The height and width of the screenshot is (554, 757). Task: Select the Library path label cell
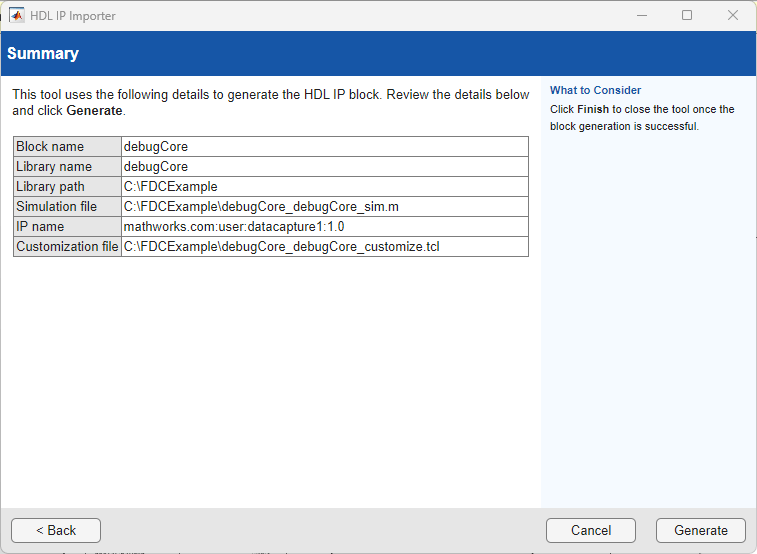click(x=67, y=187)
